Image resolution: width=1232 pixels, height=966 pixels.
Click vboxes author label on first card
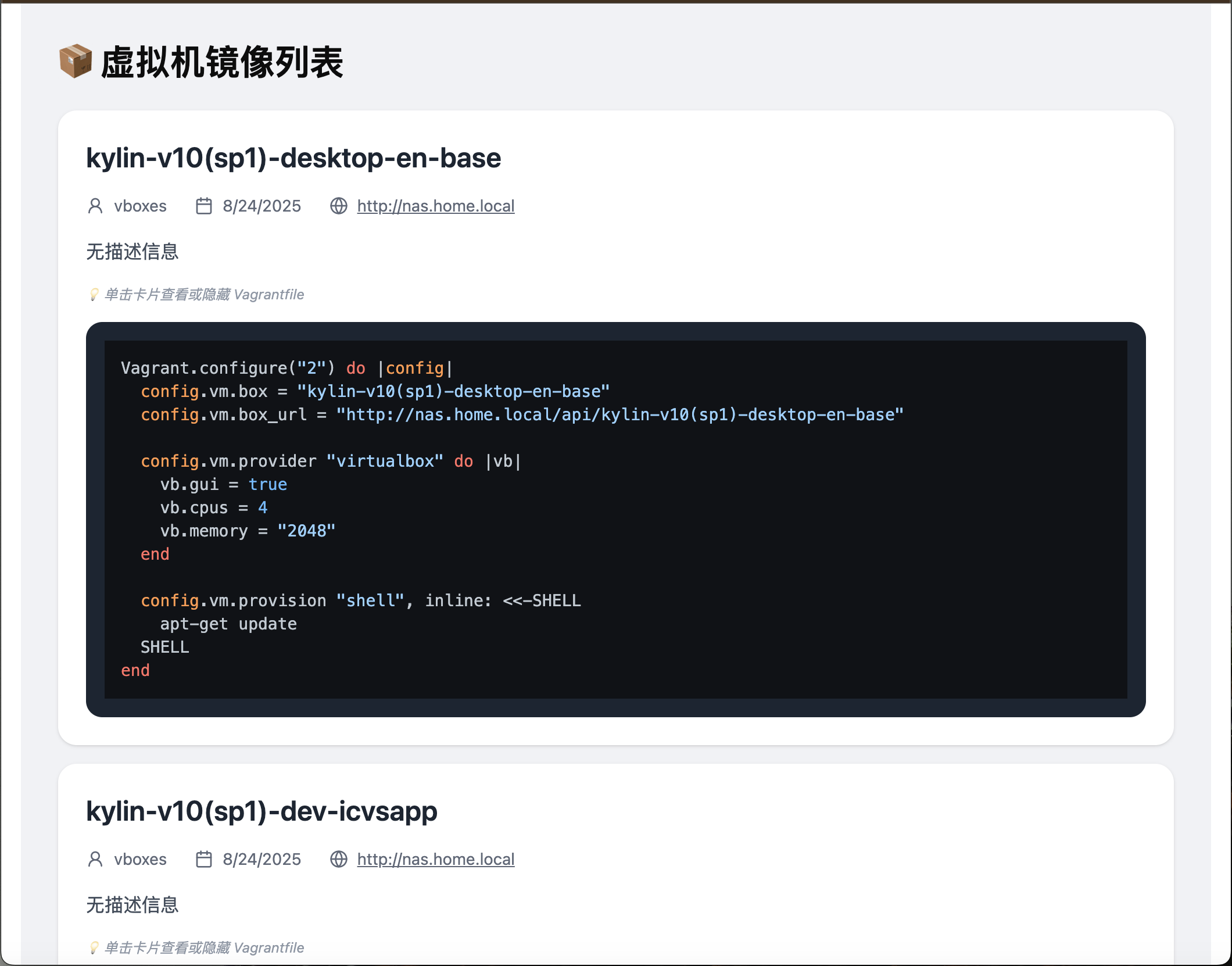[x=140, y=206]
